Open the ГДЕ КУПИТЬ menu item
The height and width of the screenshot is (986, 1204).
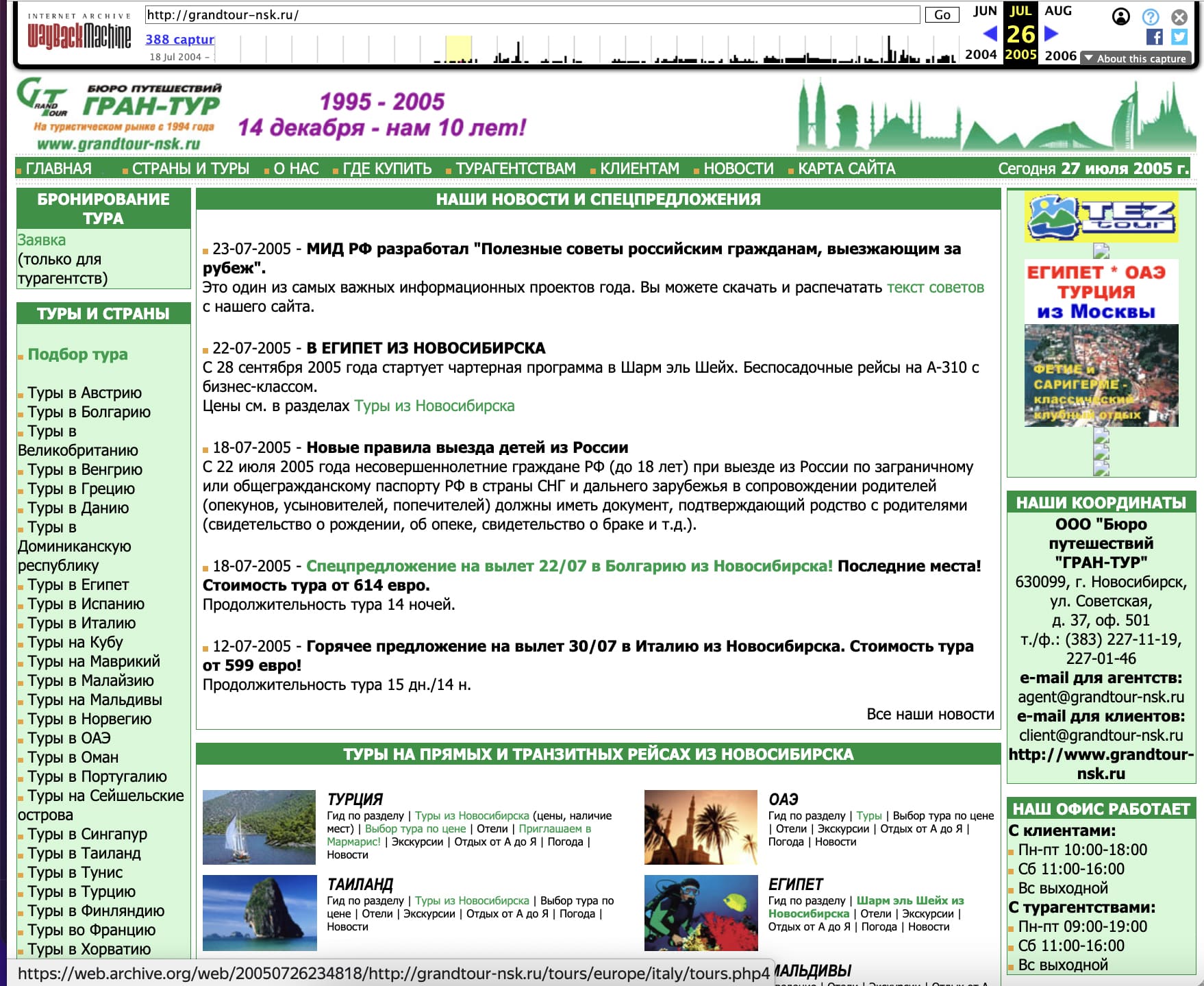tap(387, 168)
